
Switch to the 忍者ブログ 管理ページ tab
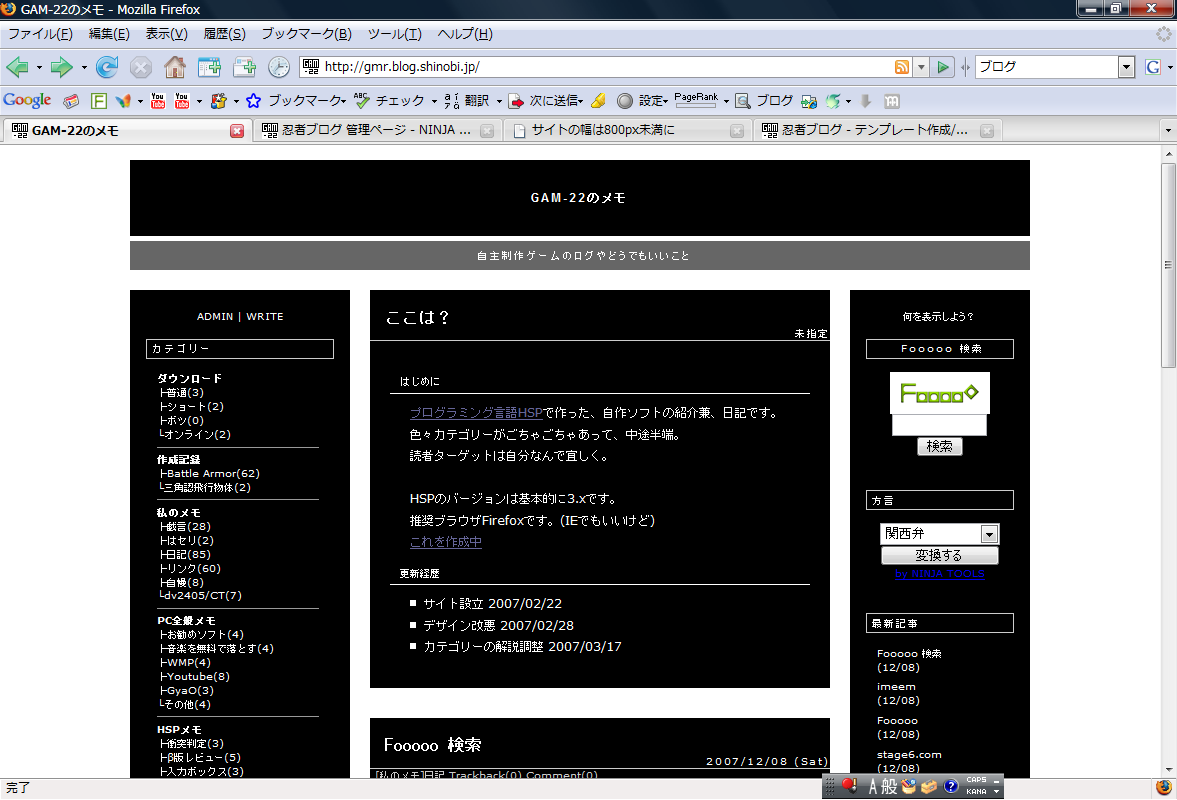pos(376,130)
